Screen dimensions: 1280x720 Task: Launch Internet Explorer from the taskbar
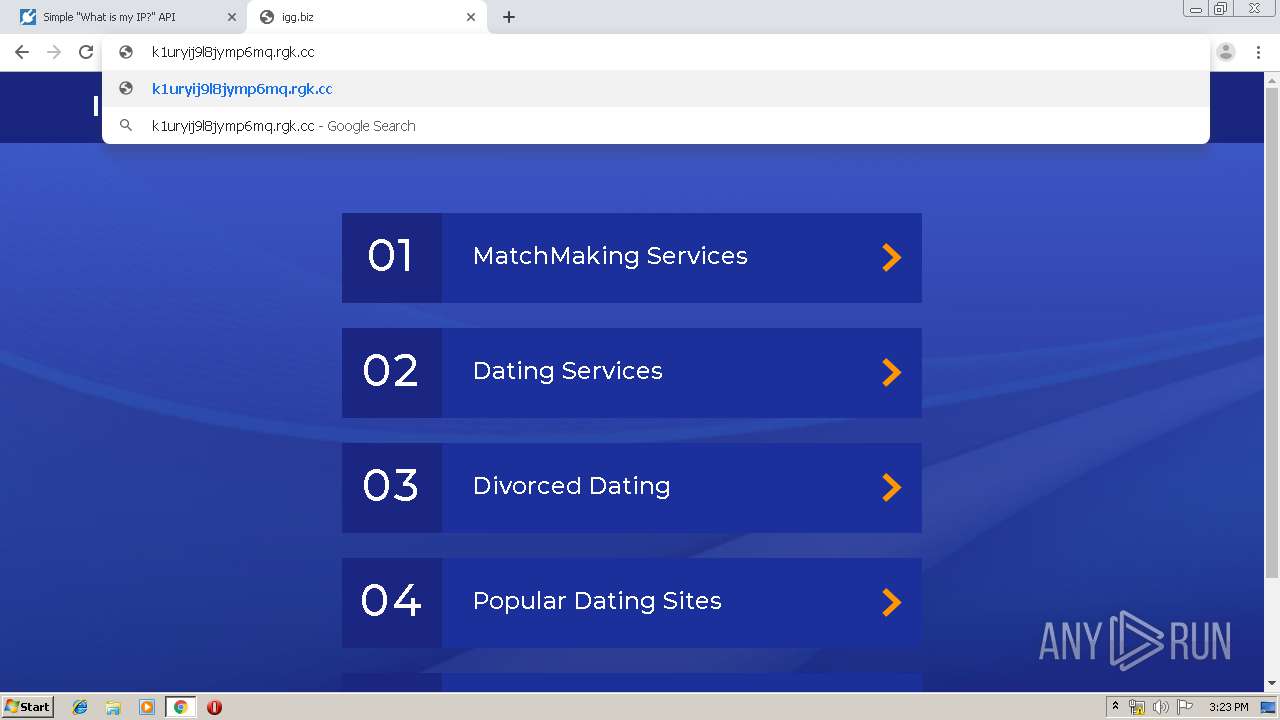(80, 707)
